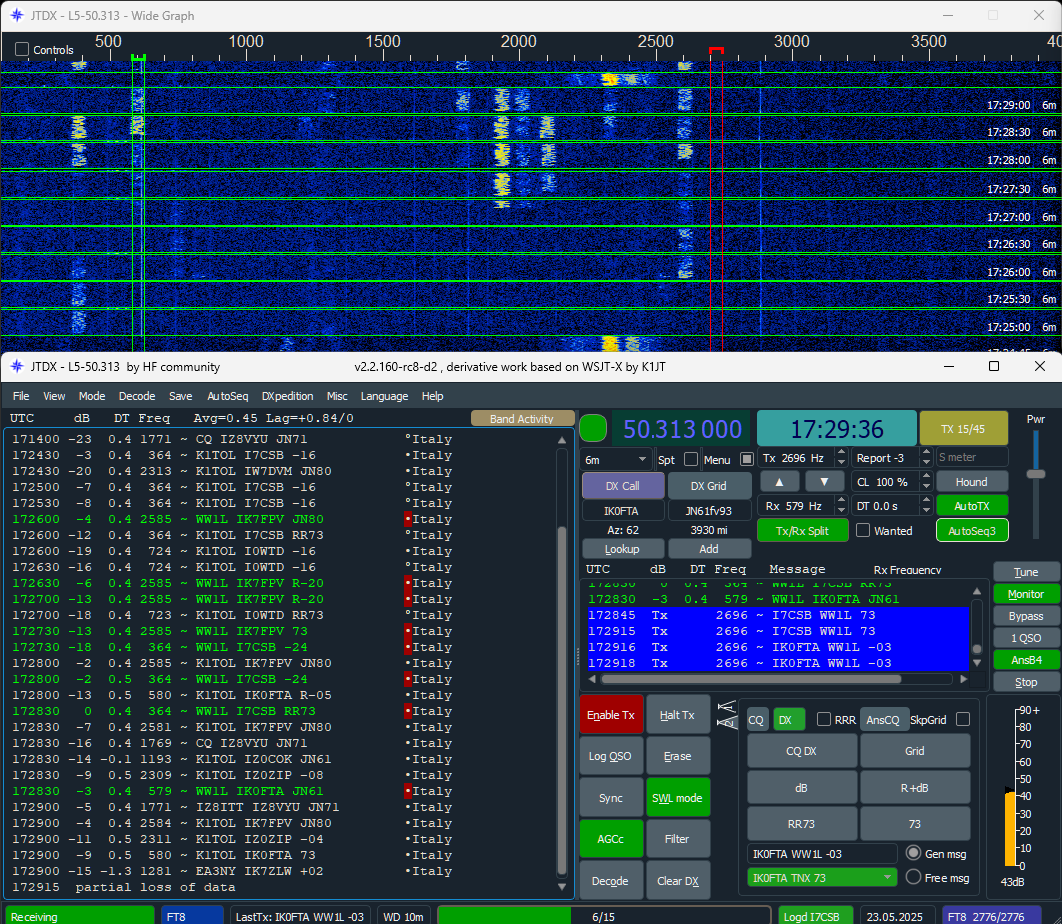Image resolution: width=1062 pixels, height=924 pixels.
Task: Click the Band Activity vertical scrollbar thumb
Action: pos(561,701)
